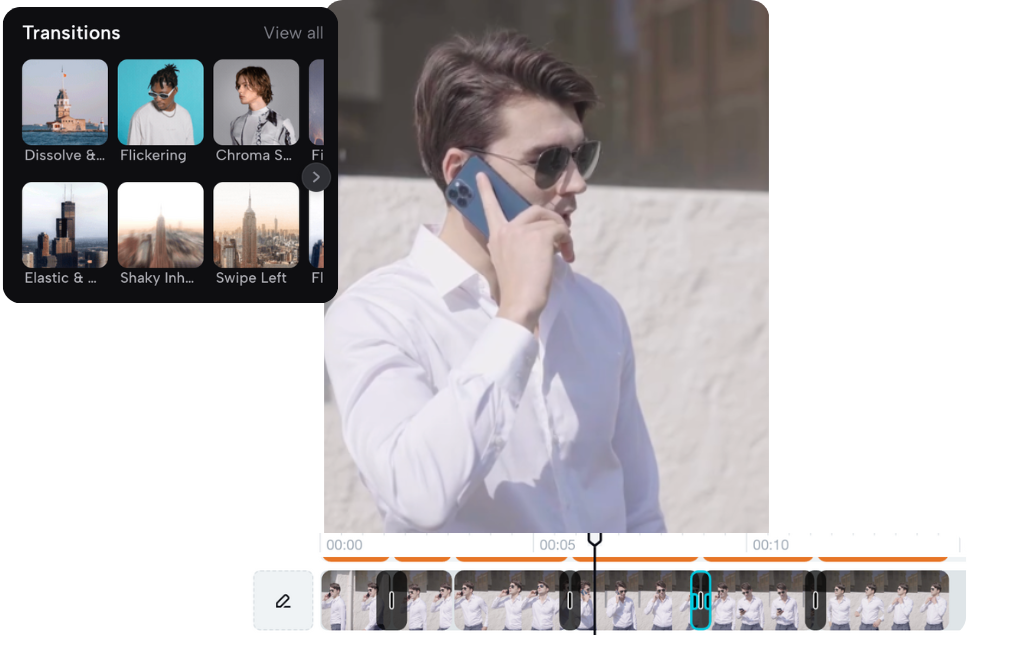Viewport: 1031px width, 649px height.
Task: Select the Chroma S... transition thumbnail
Action: [256, 102]
